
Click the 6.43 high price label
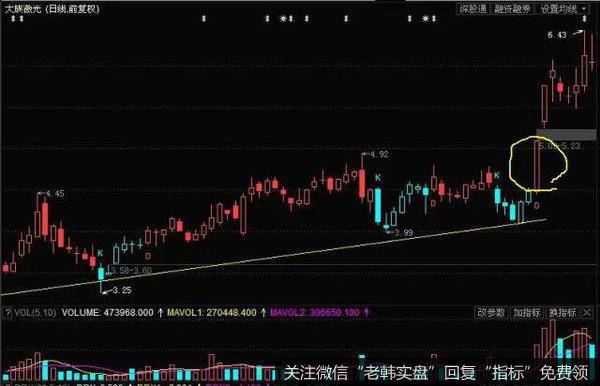[557, 35]
